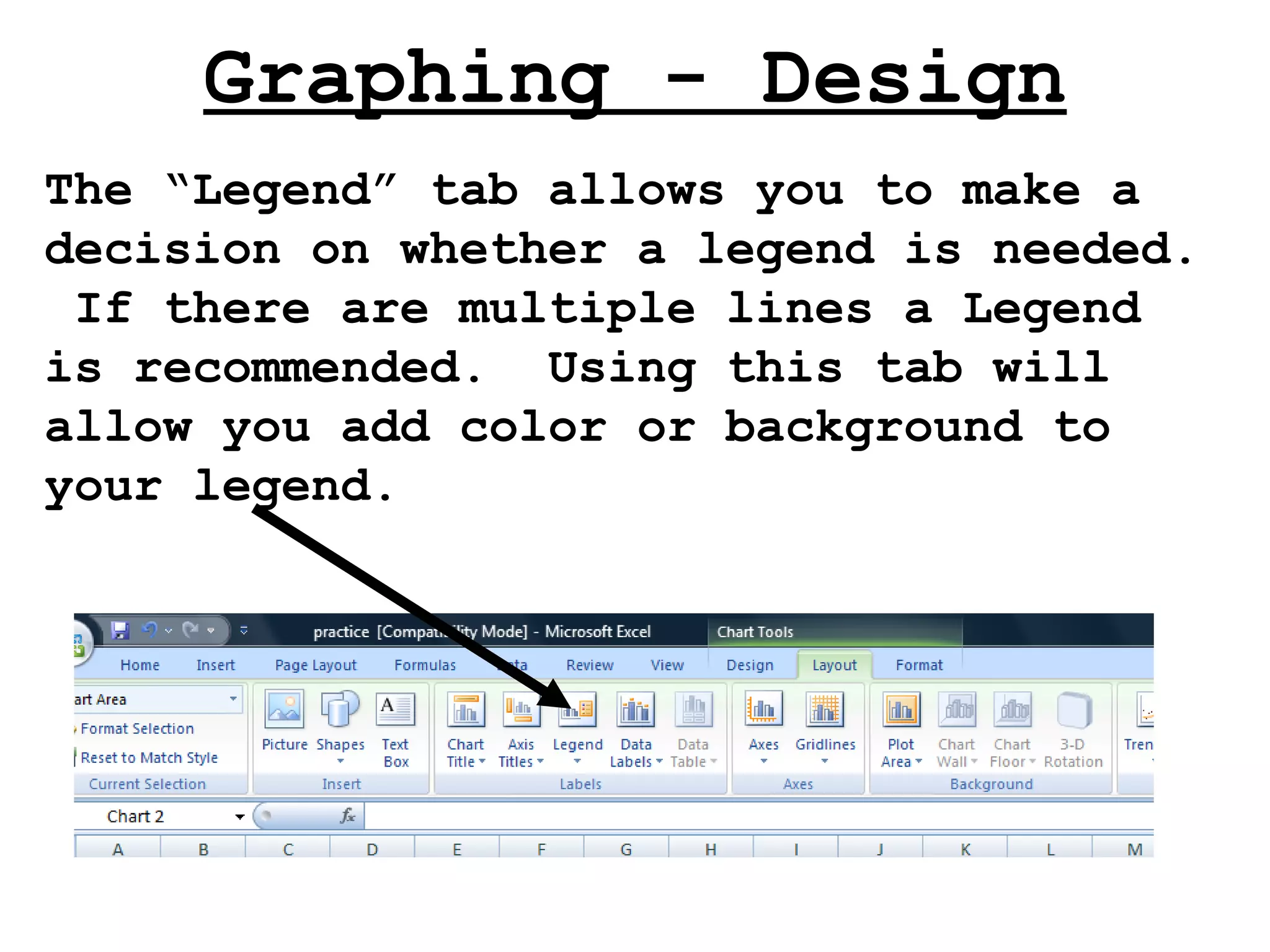
Task: Open the Customize Quick Access Toolbar arrow
Action: [x=244, y=630]
